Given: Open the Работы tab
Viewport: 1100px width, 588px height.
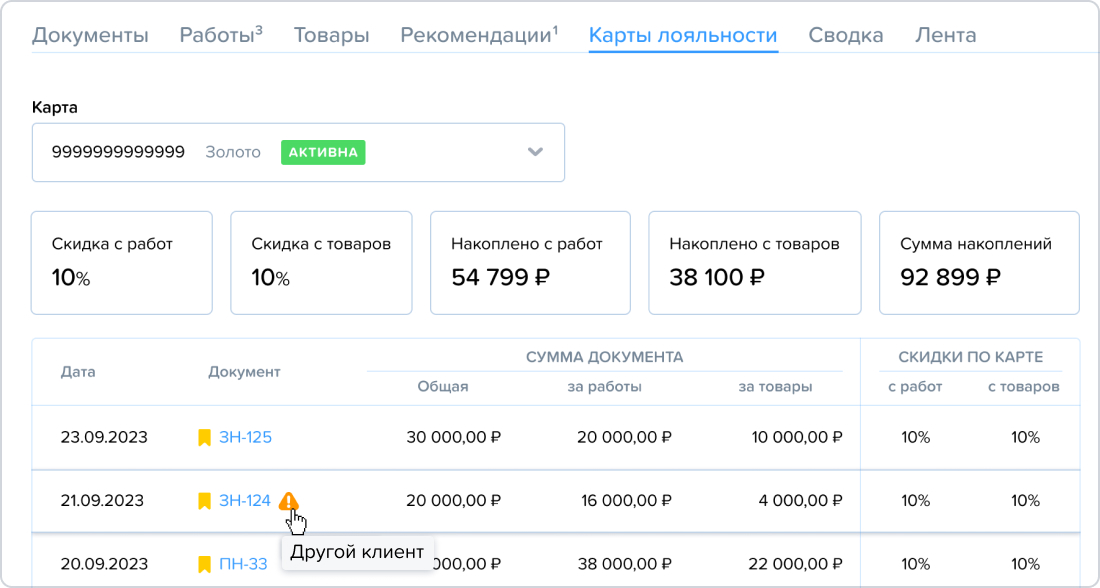Looking at the screenshot, I should [221, 35].
